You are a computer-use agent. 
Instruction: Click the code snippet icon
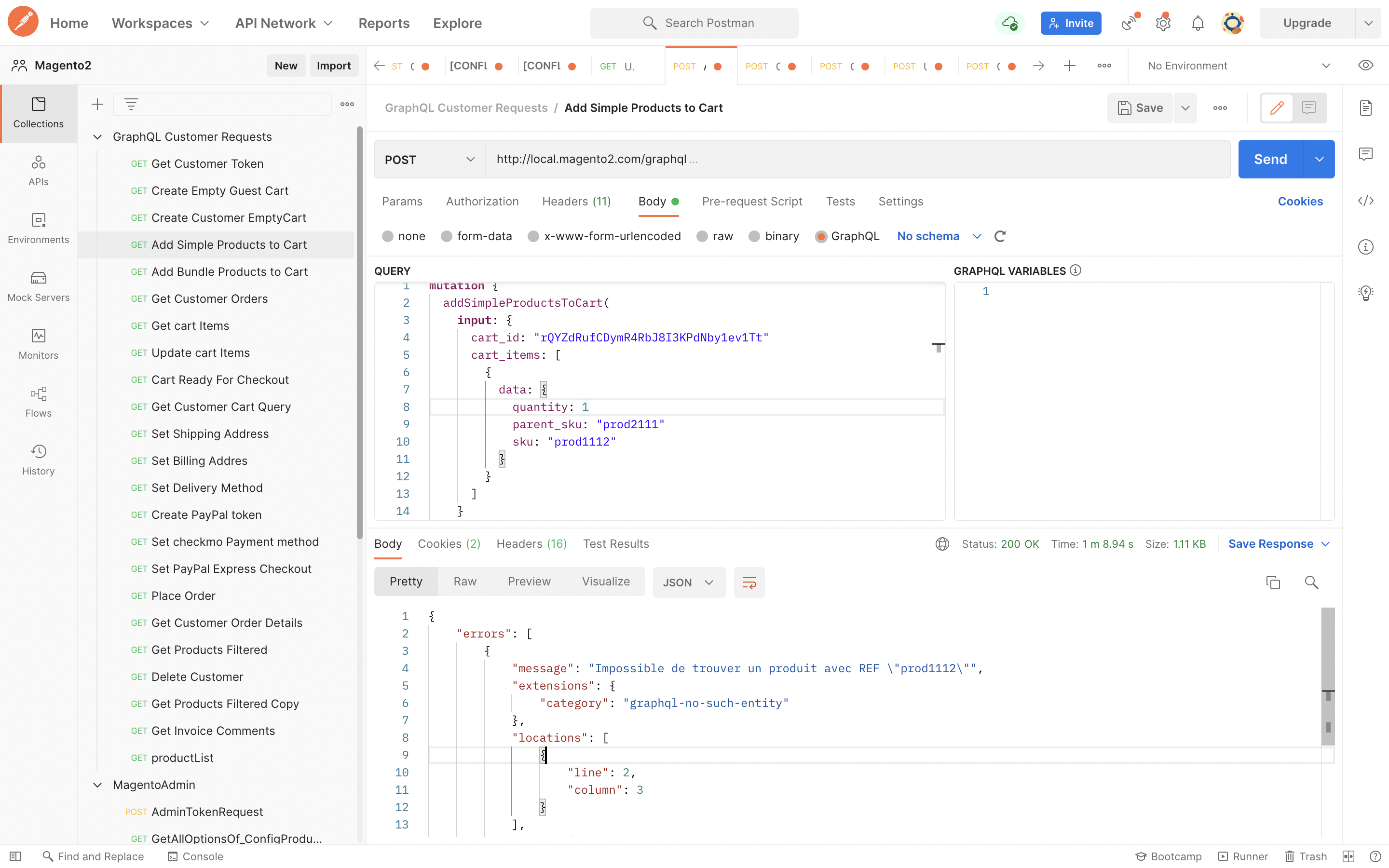1365,200
